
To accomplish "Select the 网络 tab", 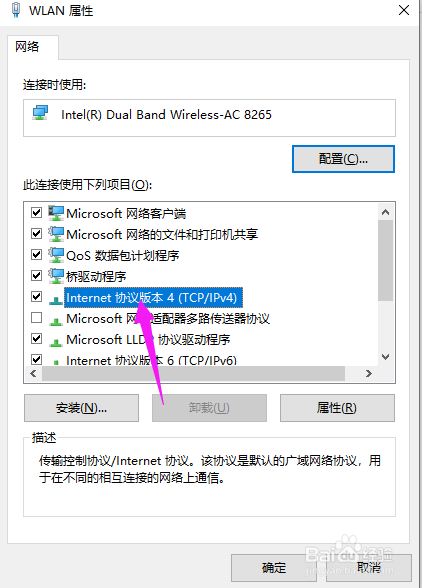I will tap(27, 46).
